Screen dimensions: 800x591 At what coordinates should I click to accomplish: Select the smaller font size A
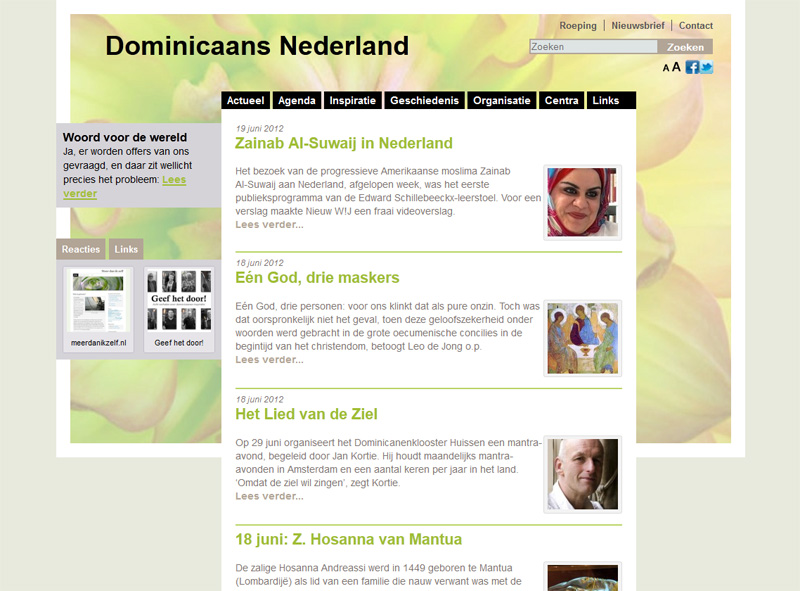666,68
